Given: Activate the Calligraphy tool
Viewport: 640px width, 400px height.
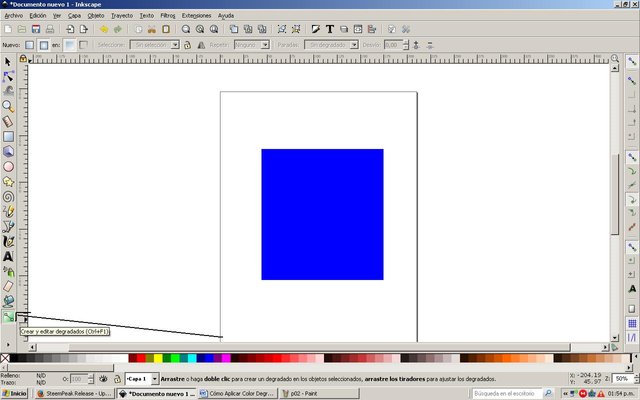Looking at the screenshot, I should (x=8, y=242).
